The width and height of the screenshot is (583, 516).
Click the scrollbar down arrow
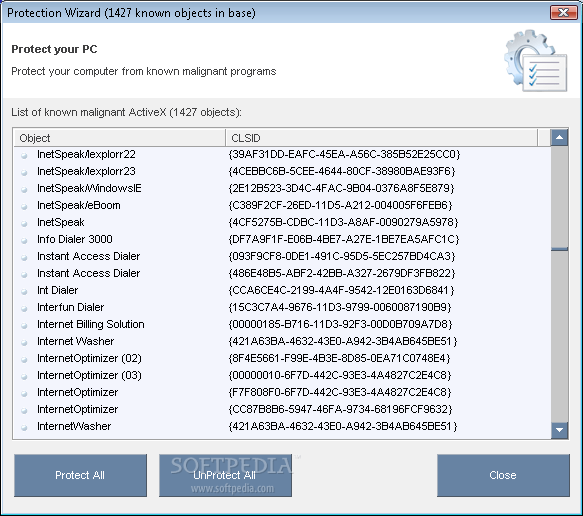click(559, 430)
